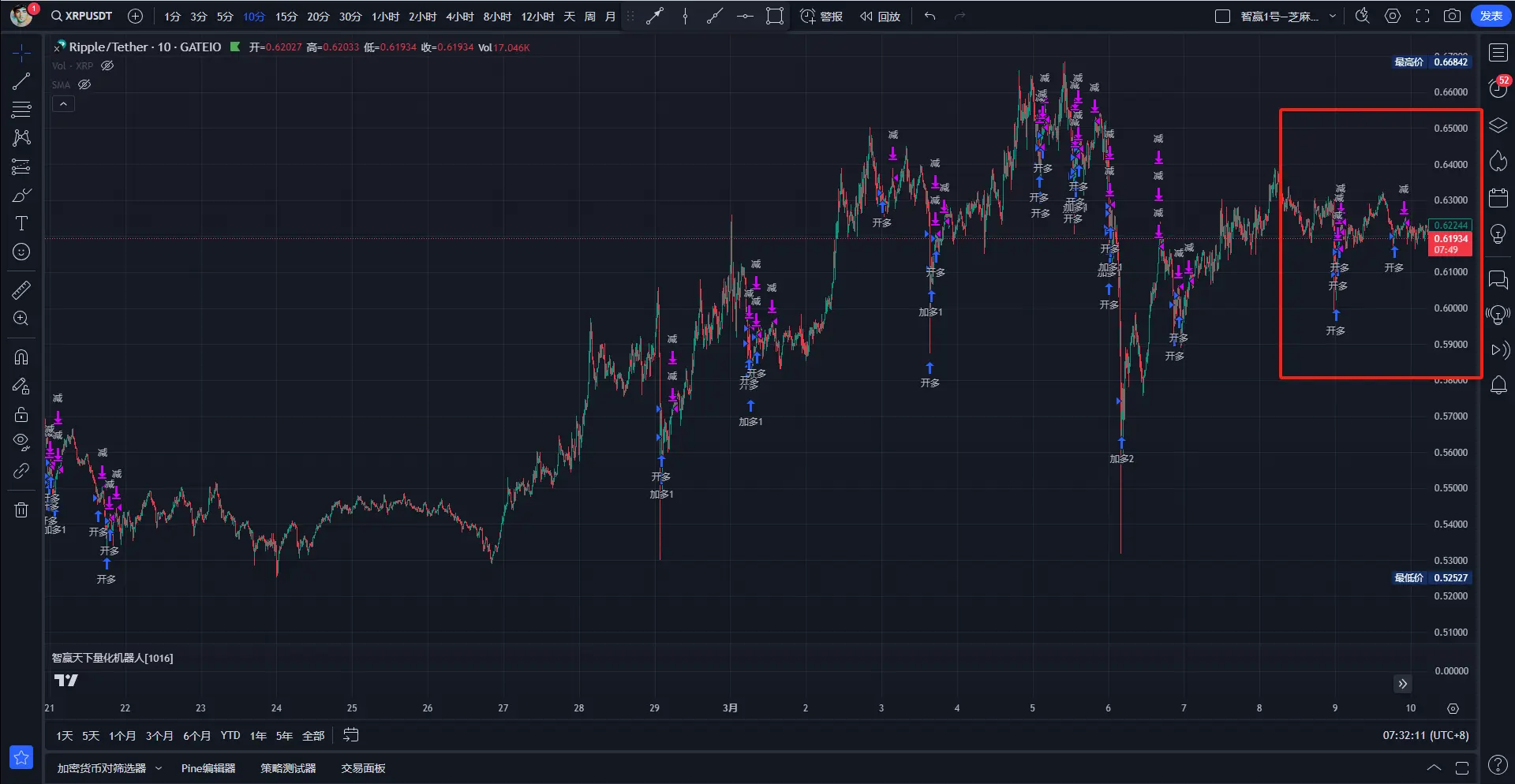
Task: Select the Text annotation tool
Action: pos(21,223)
